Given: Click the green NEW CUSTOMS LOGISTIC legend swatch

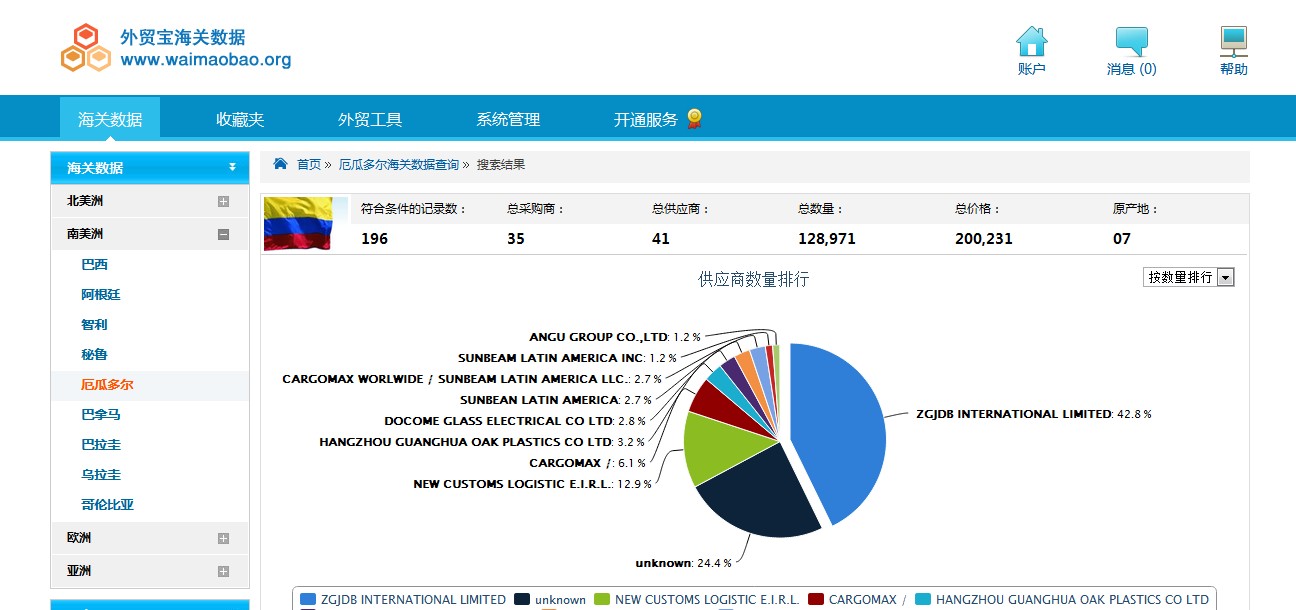Looking at the screenshot, I should point(602,599).
